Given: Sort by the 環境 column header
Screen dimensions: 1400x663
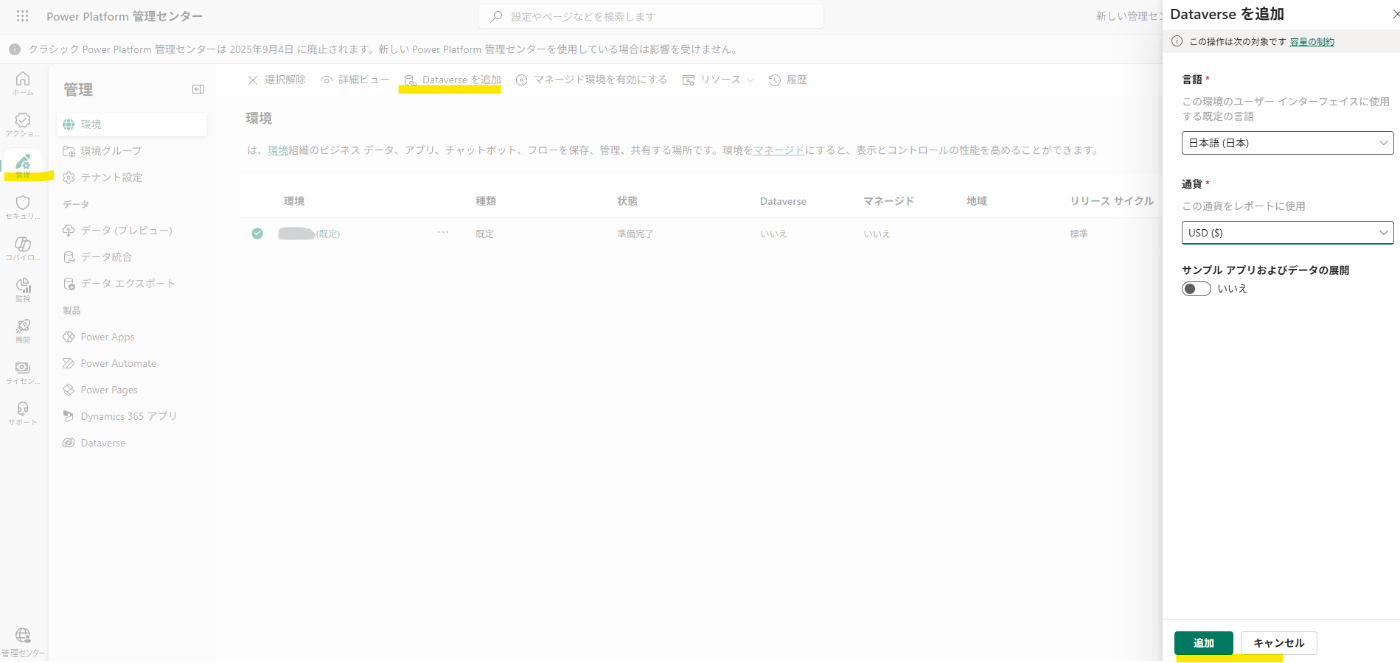Looking at the screenshot, I should tap(294, 201).
